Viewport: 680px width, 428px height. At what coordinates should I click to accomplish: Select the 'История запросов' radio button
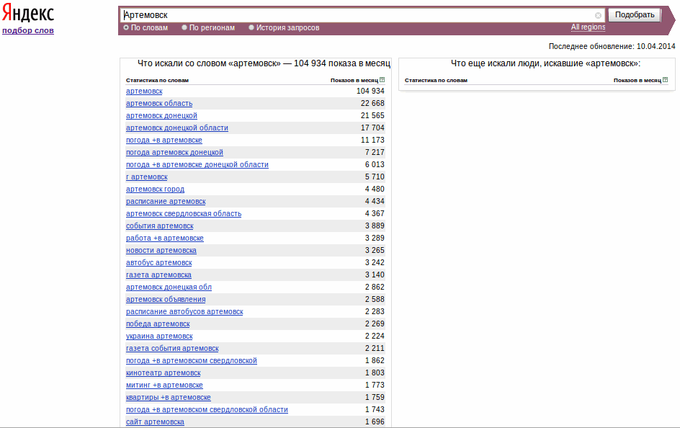coord(251,28)
